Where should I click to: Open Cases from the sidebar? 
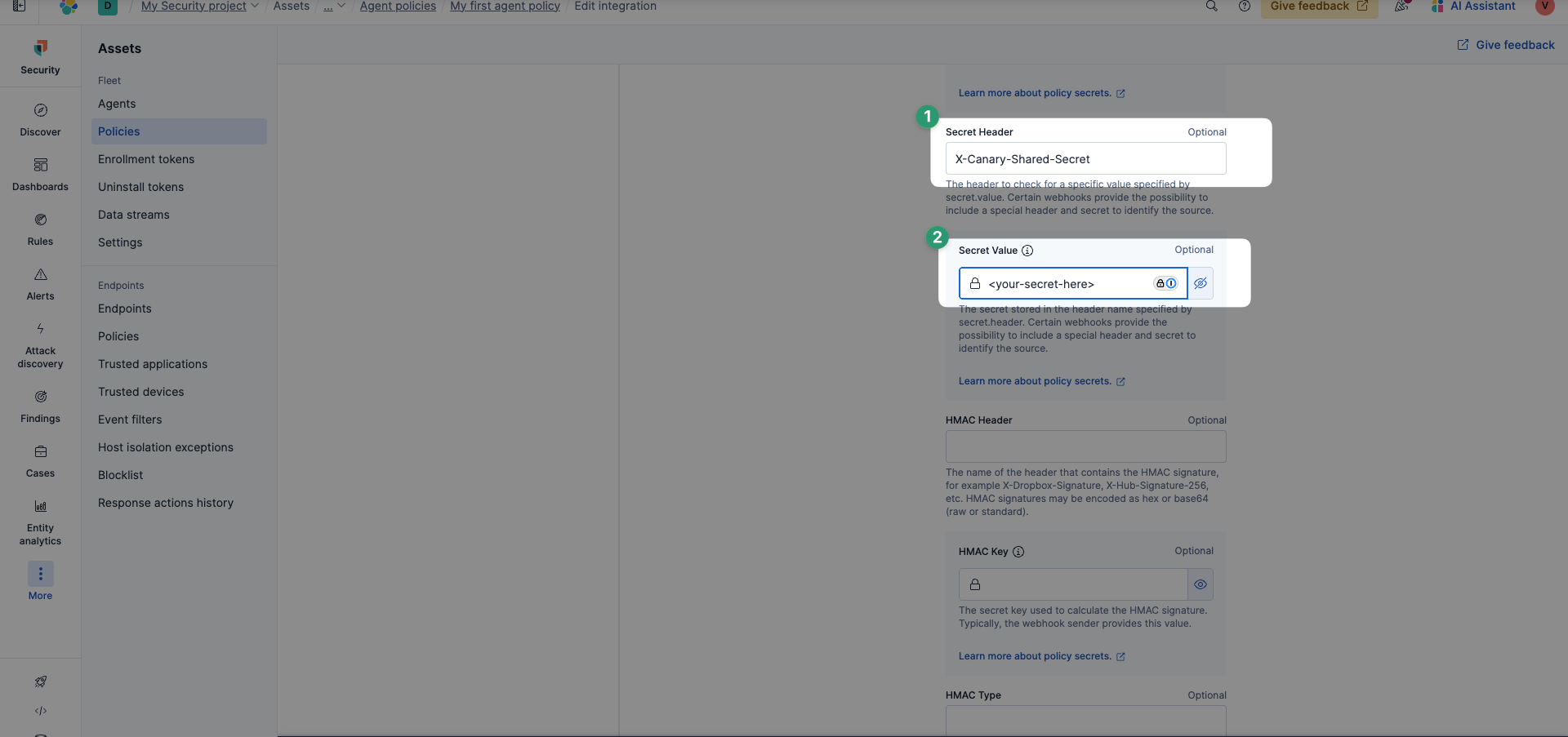[40, 460]
